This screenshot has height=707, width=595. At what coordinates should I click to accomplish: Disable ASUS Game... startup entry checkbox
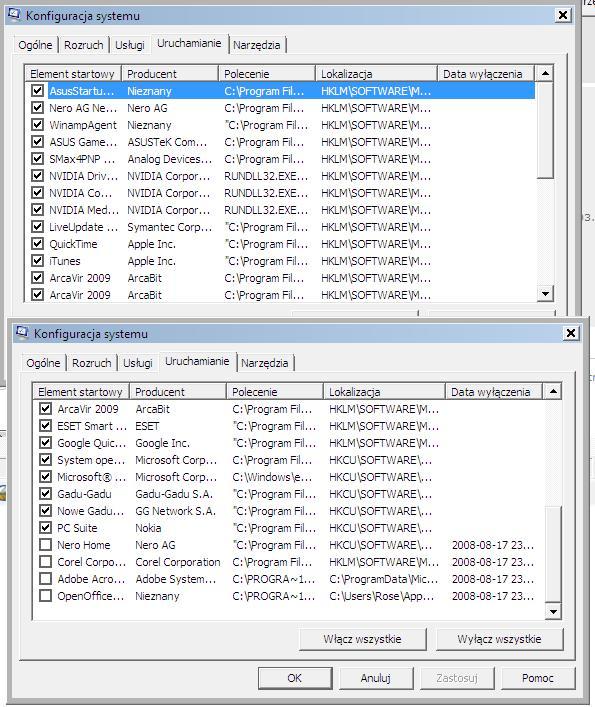coord(37,142)
